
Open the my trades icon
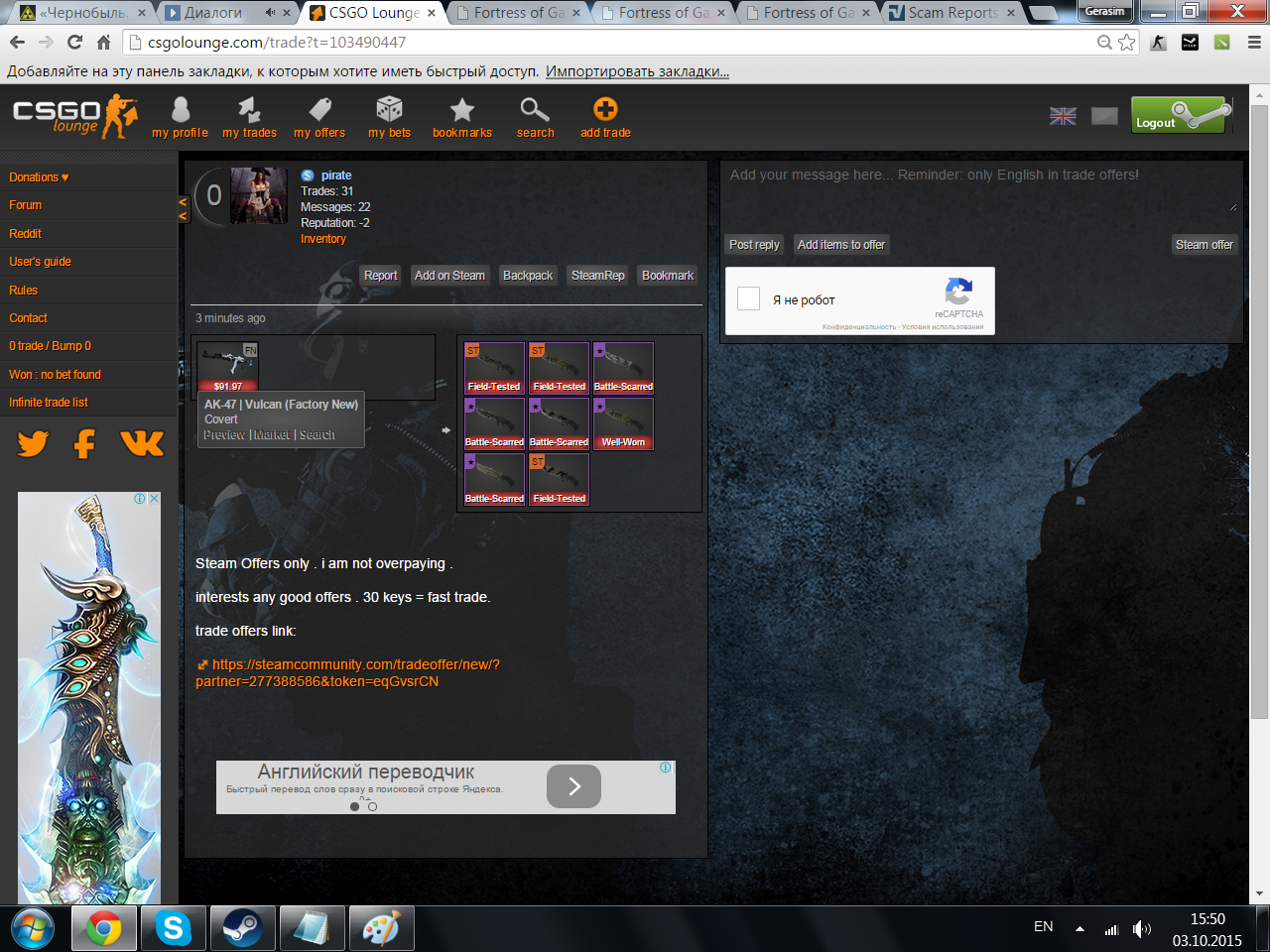249,109
